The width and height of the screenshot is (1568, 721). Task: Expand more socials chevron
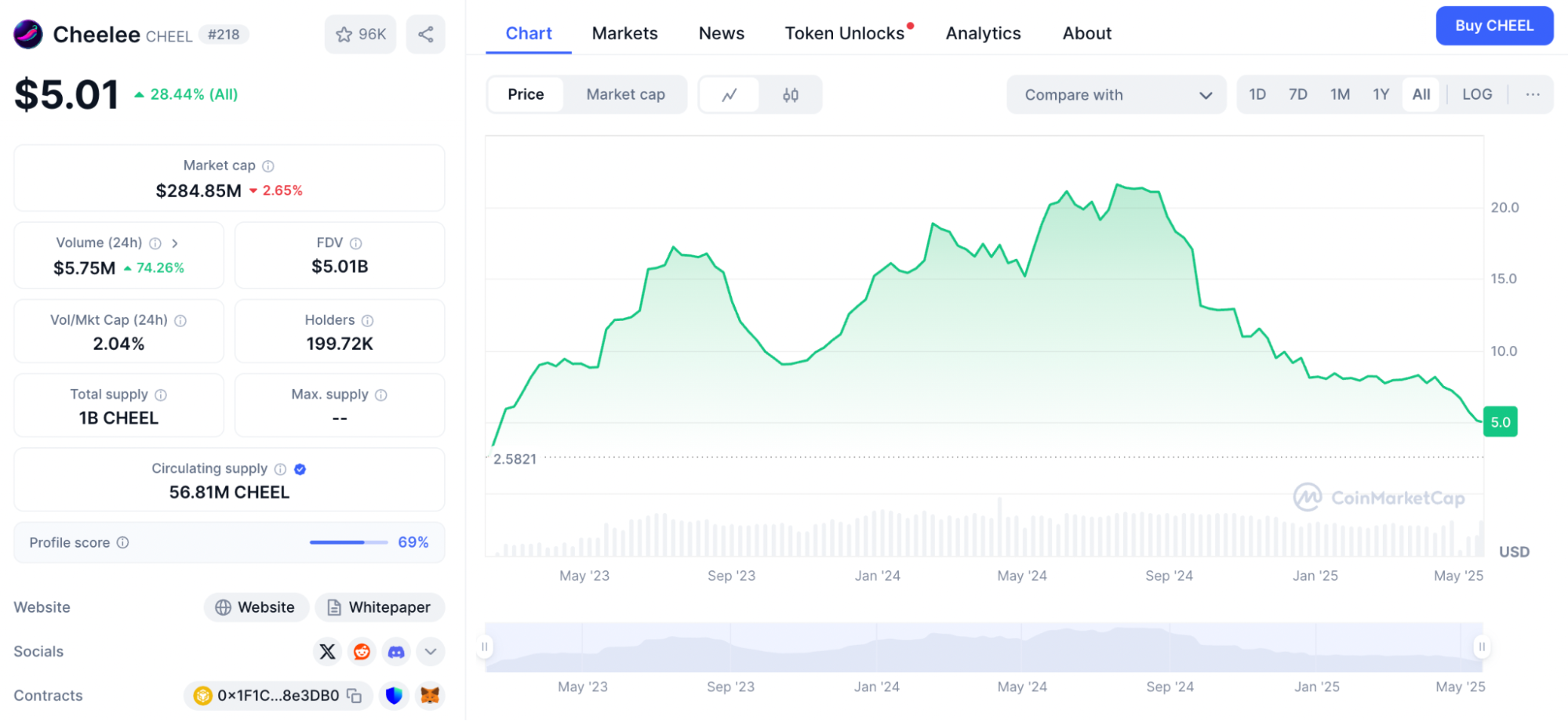coord(431,651)
